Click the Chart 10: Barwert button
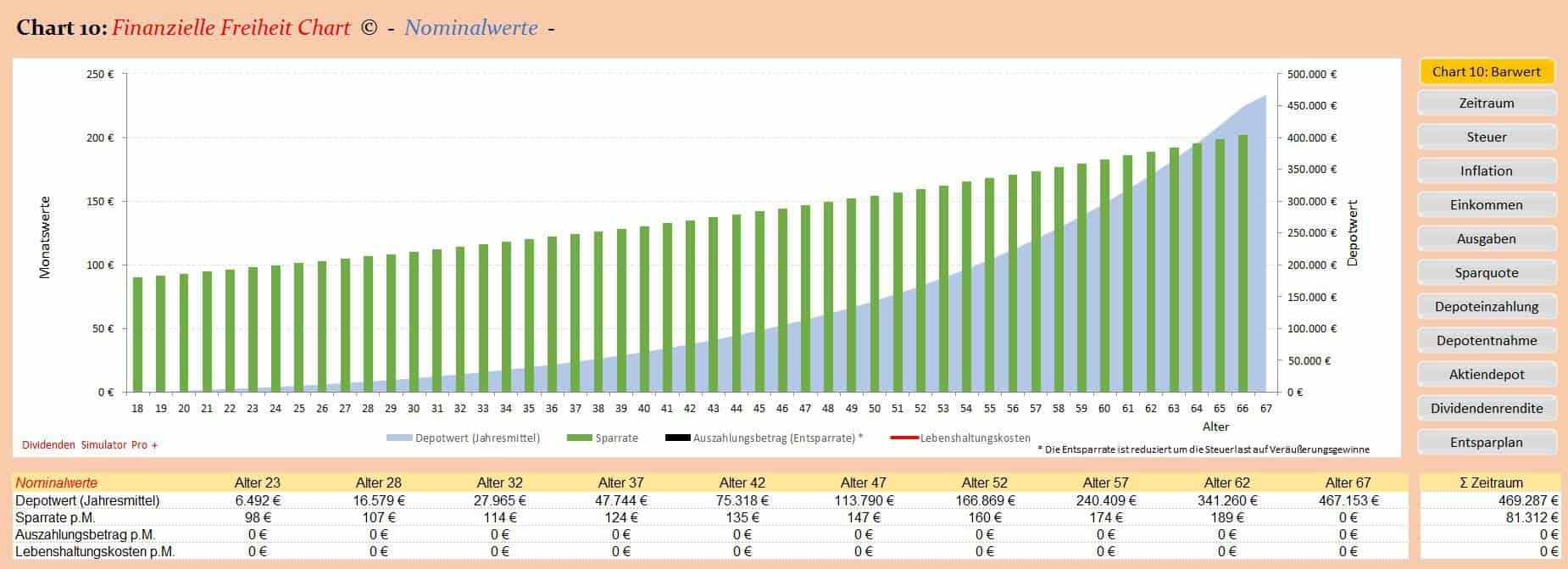Image resolution: width=1568 pixels, height=569 pixels. 1486,72
